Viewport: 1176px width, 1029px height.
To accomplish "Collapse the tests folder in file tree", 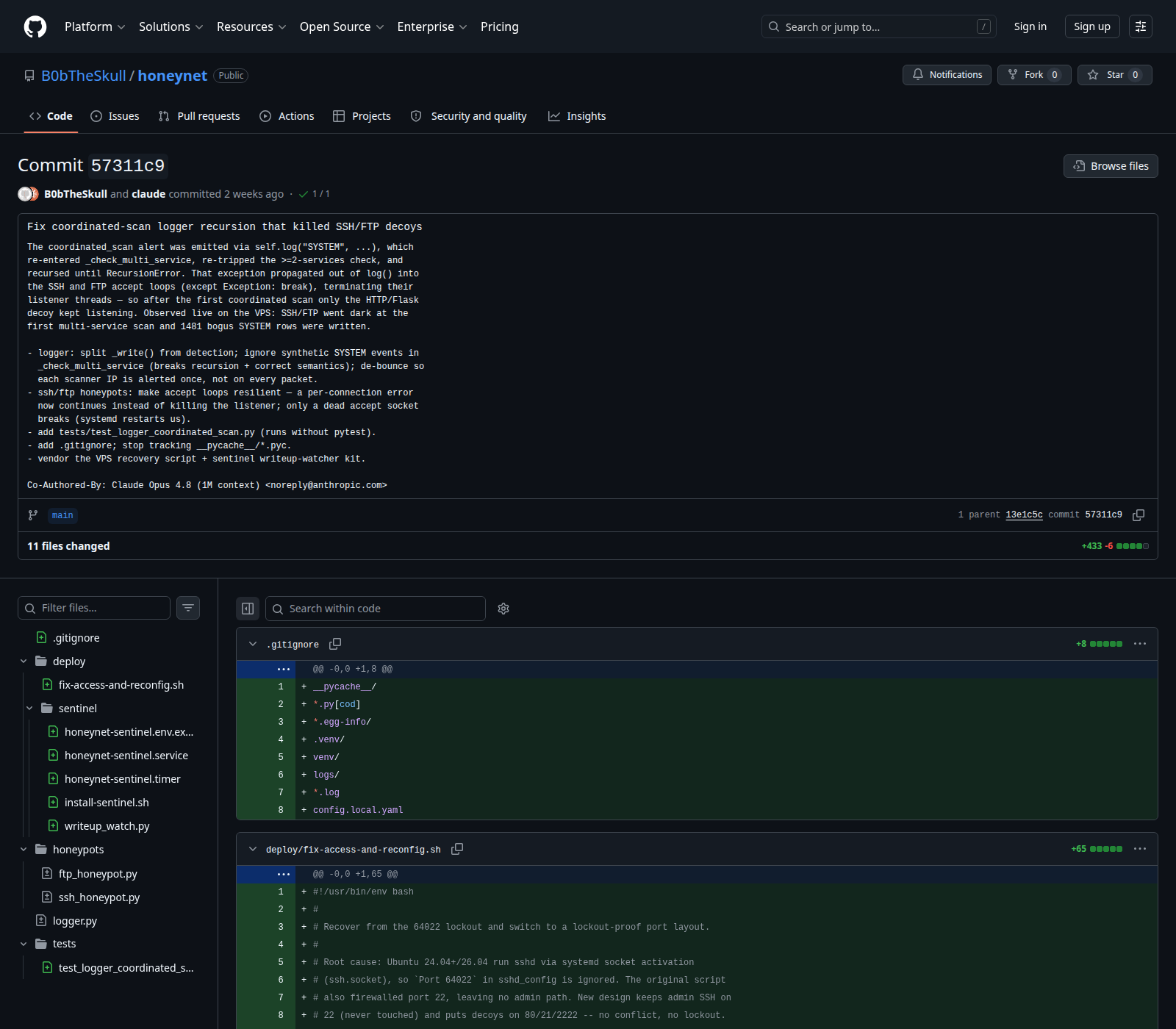I will coord(24,944).
